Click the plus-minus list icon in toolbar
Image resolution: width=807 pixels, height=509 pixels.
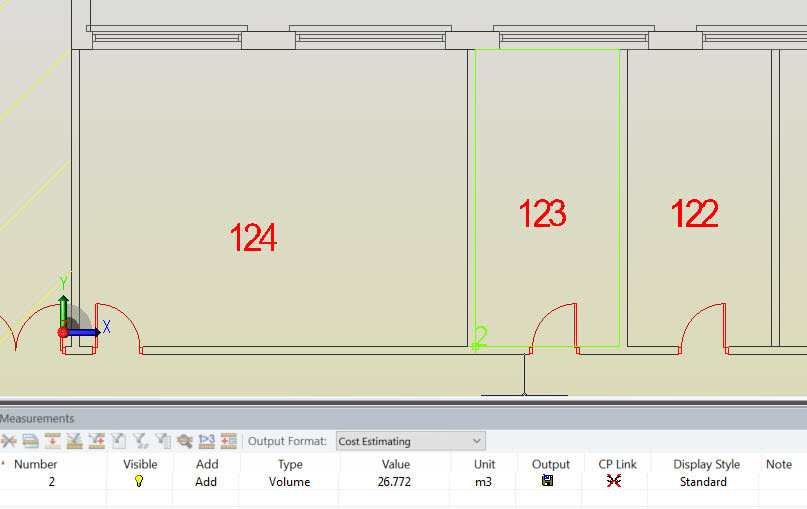tap(229, 441)
